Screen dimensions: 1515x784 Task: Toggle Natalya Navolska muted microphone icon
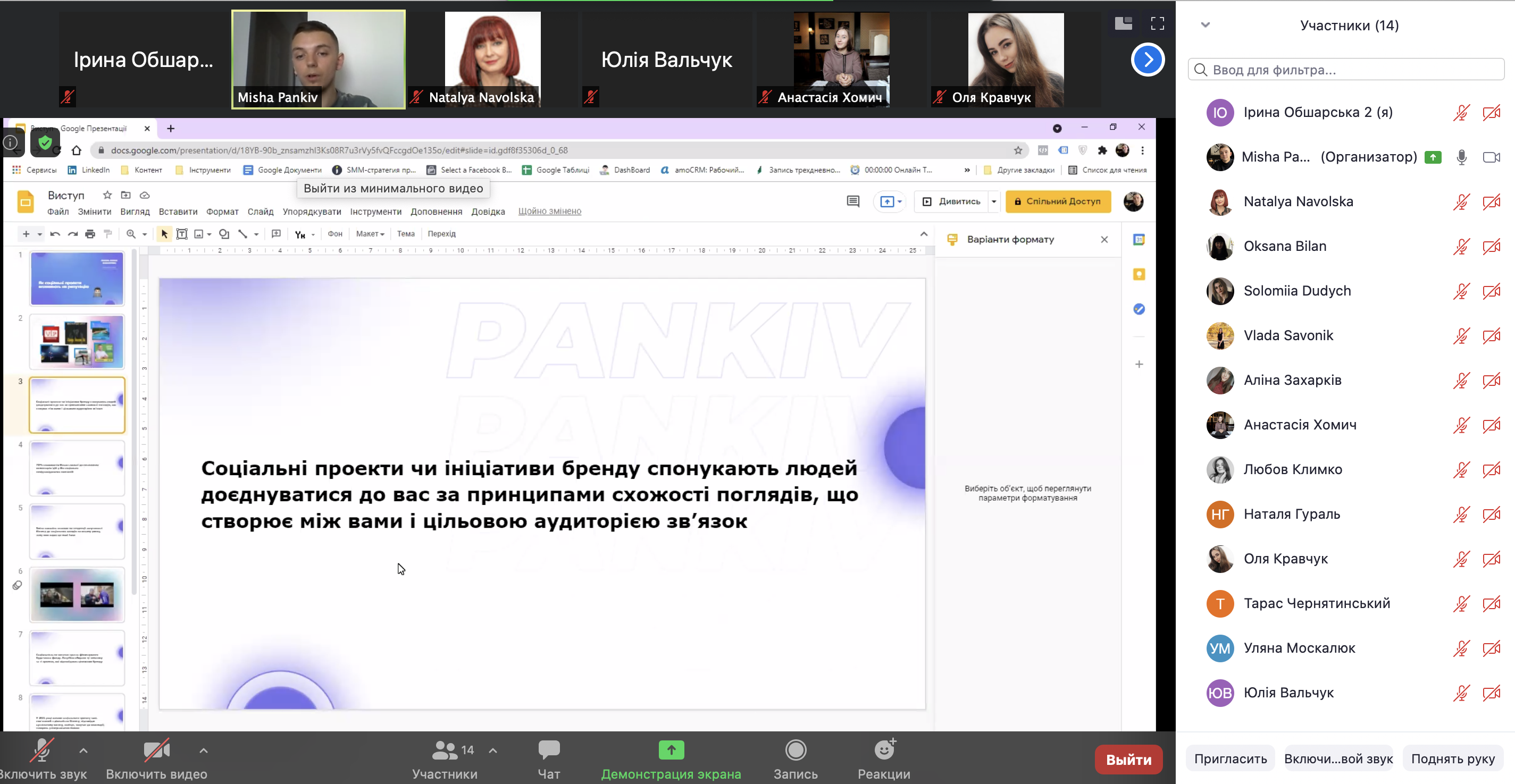(x=1461, y=201)
